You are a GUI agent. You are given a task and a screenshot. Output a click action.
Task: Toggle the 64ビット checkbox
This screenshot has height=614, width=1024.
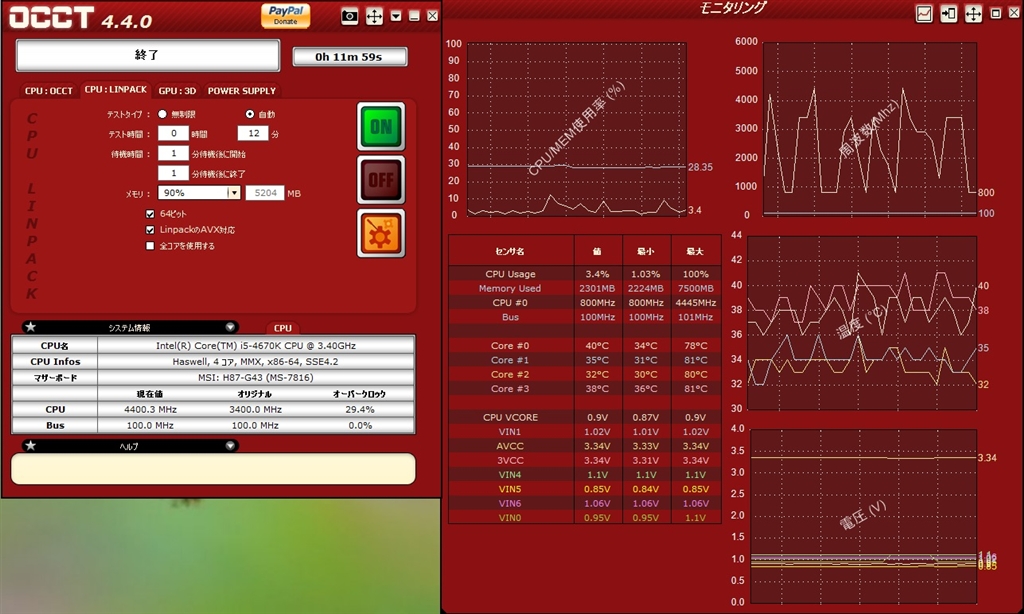150,214
